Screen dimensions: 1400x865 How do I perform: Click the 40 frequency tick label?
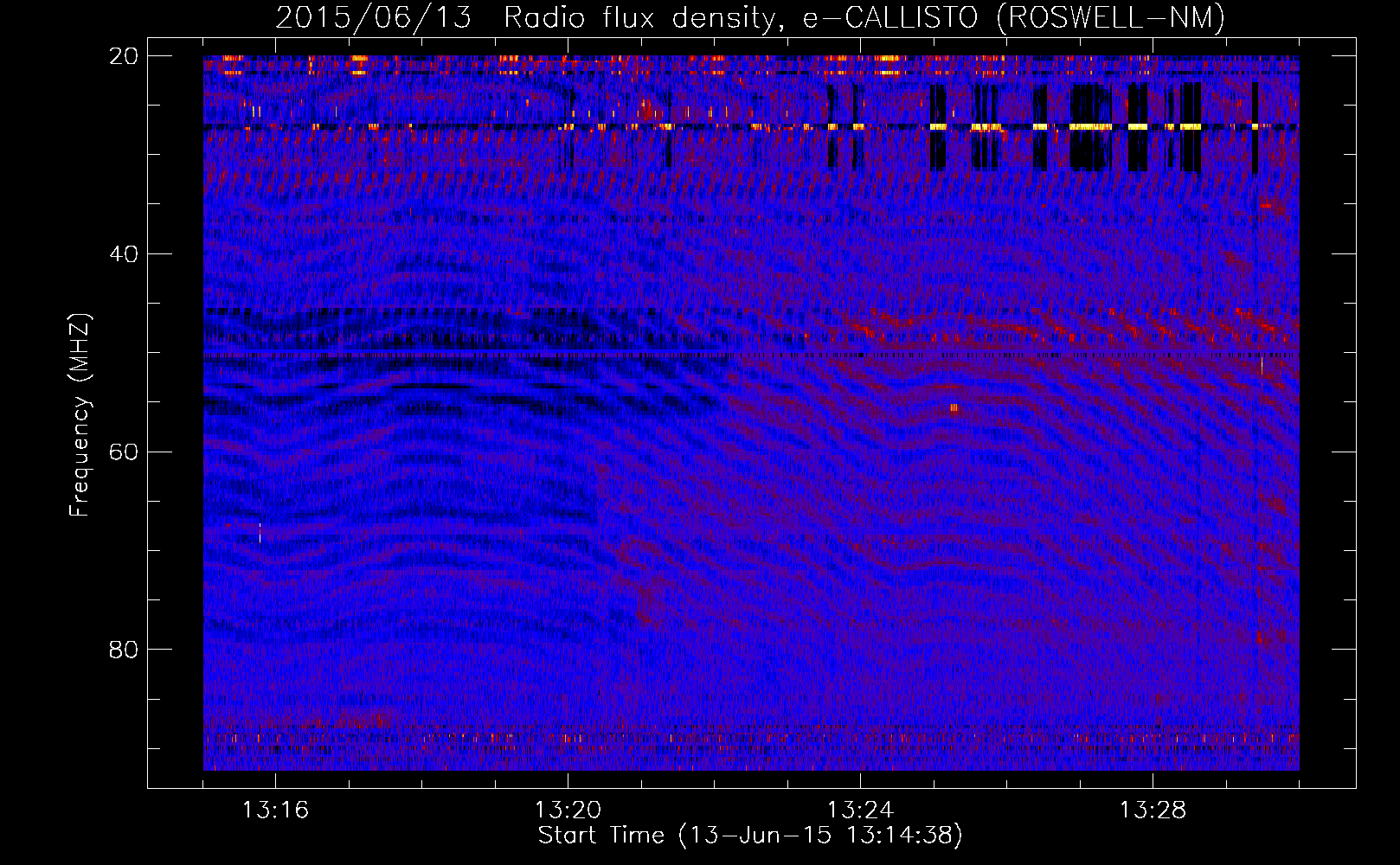coord(124,254)
